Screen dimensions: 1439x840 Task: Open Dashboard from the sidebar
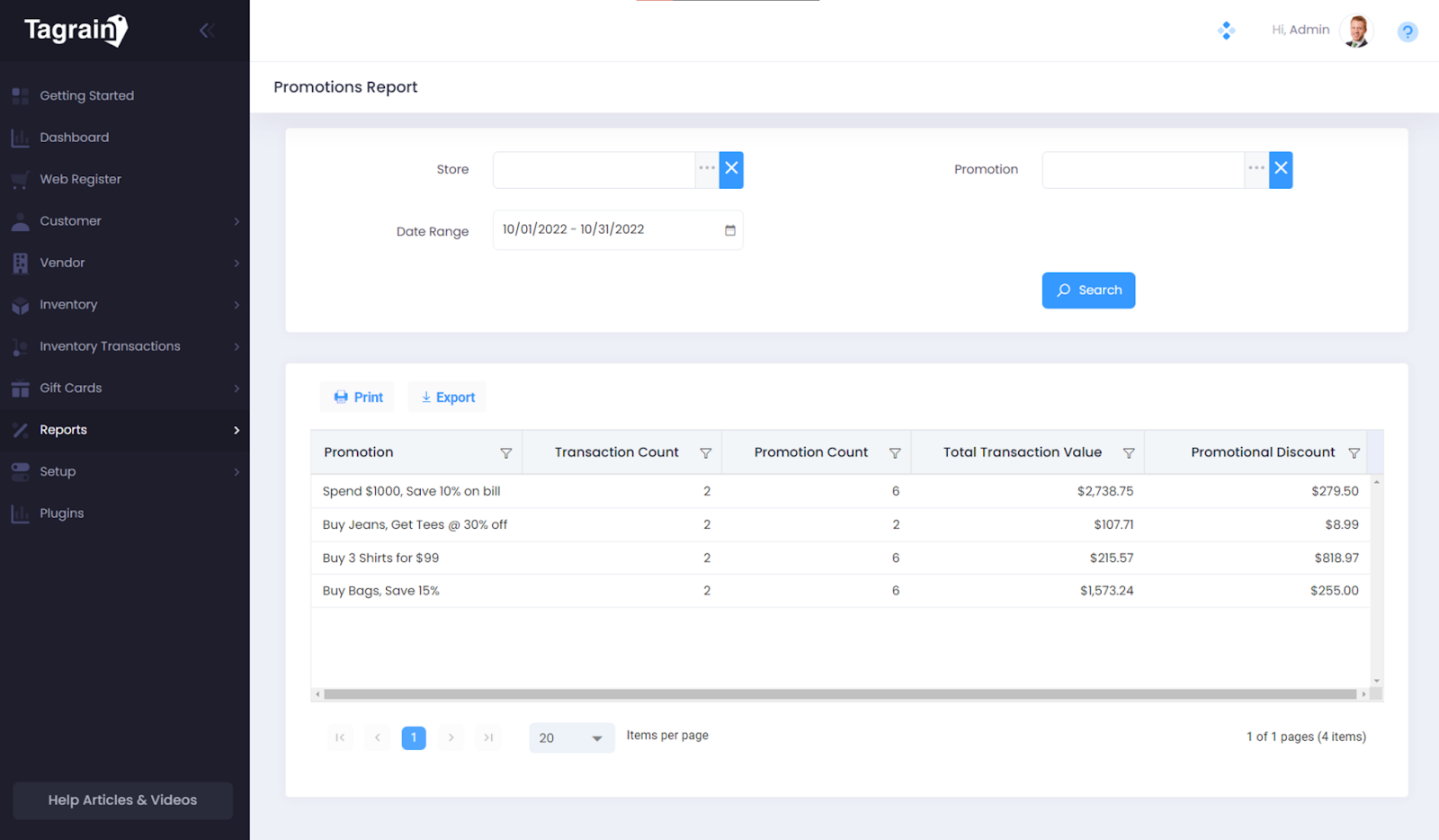tap(74, 138)
